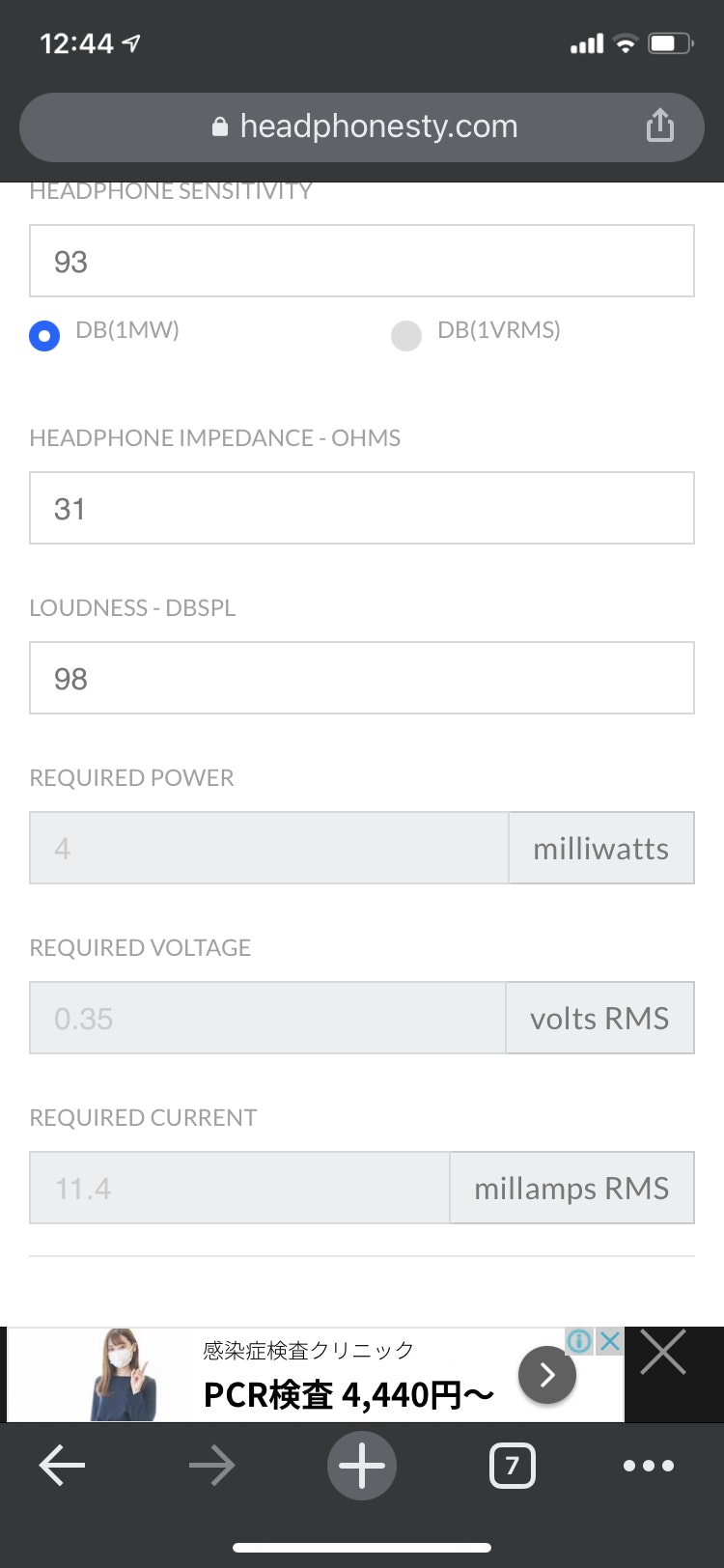Close the ad using small blue X
Image resolution: width=724 pixels, height=1568 pixels.
coord(610,1341)
